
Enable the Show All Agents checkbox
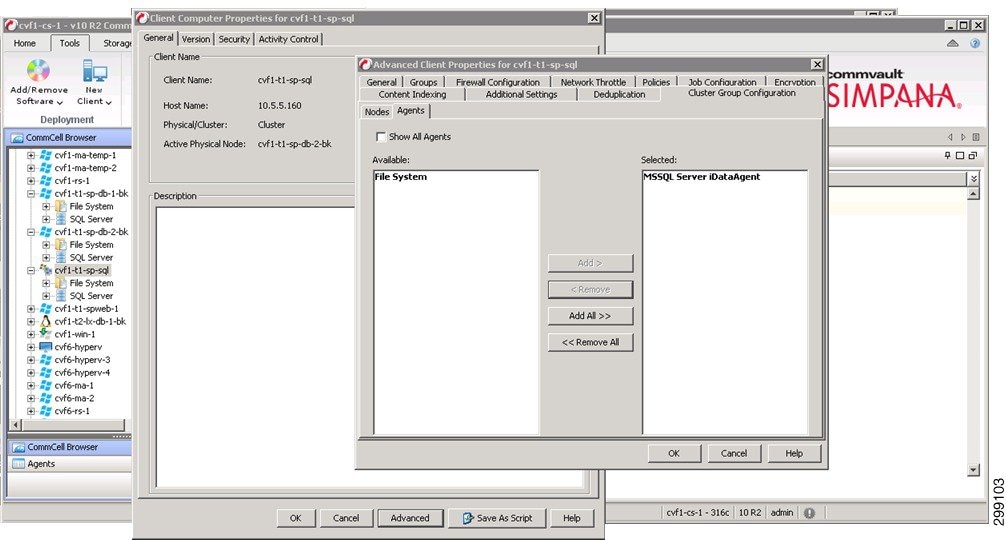[x=381, y=137]
